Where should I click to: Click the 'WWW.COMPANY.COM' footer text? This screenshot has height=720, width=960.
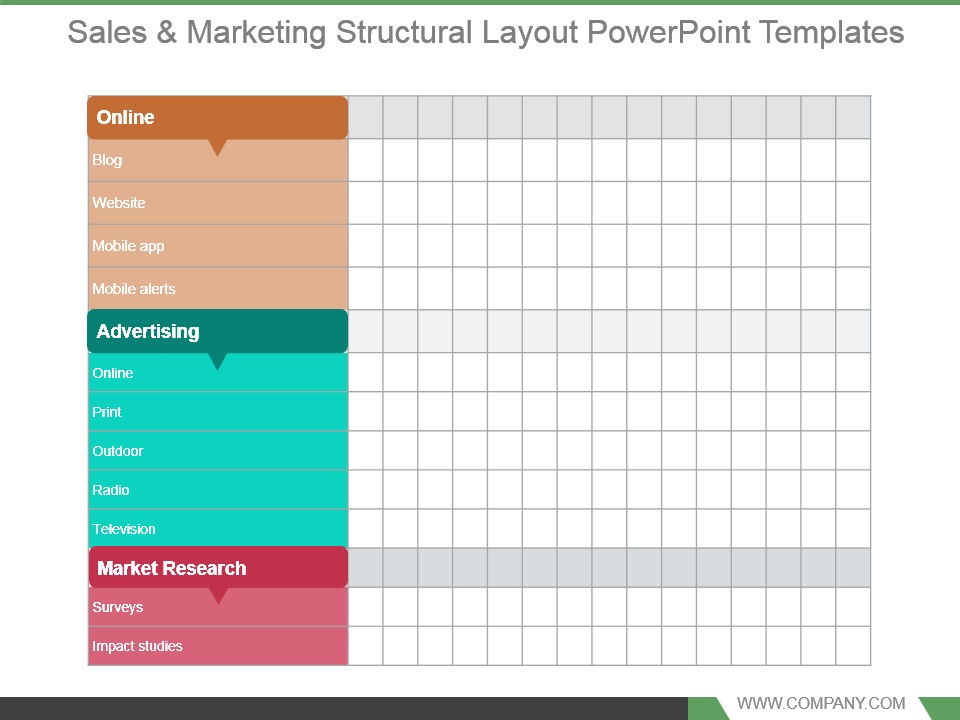coord(821,703)
